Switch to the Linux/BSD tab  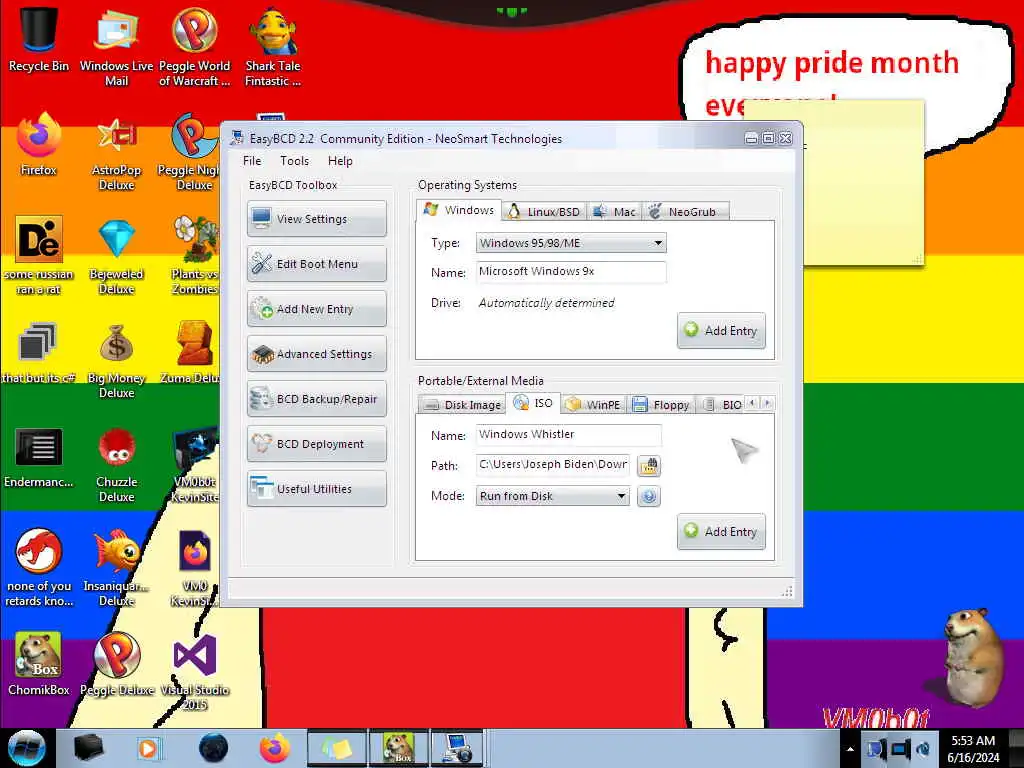544,212
